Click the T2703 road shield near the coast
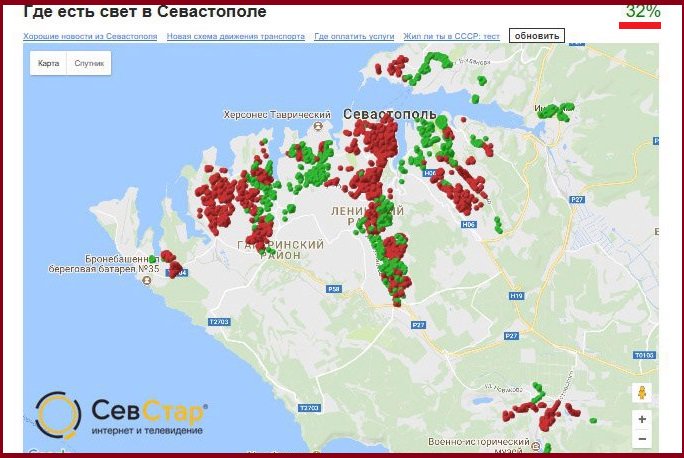This screenshot has height=458, width=684. click(x=219, y=321)
